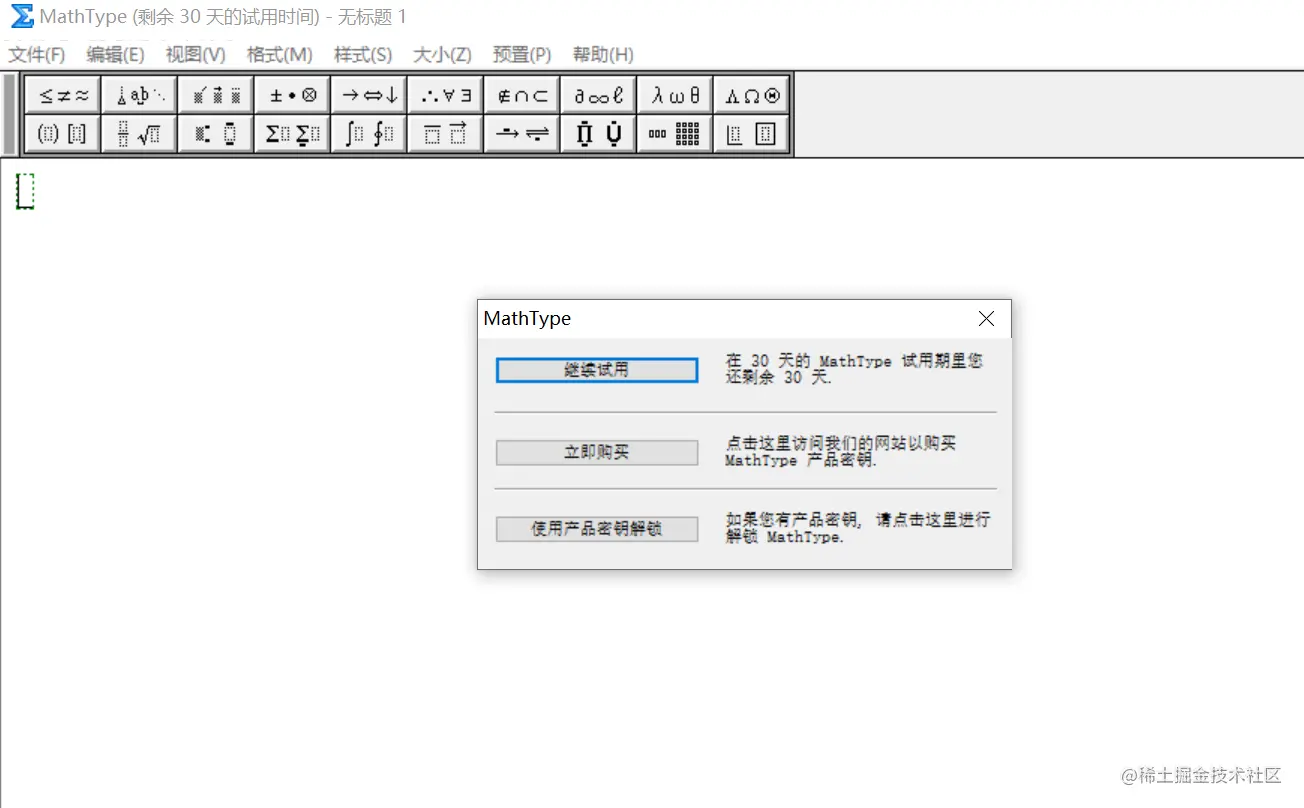Screen dimensions: 1304x808
Task: Open the operator symbols palette
Action: tap(291, 94)
